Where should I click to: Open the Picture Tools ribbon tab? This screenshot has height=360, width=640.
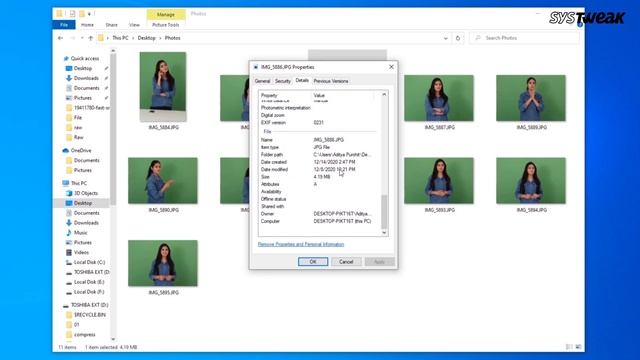coord(165,25)
